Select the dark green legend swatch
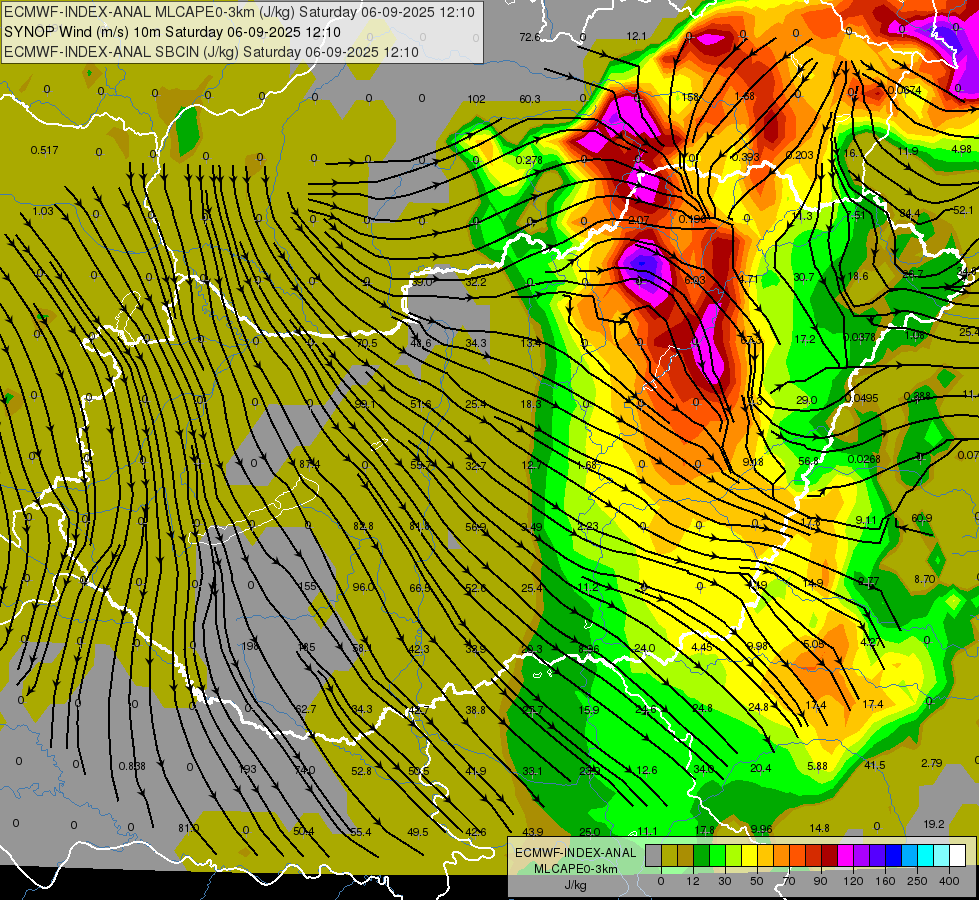This screenshot has width=979, height=900. pyautogui.click(x=701, y=855)
